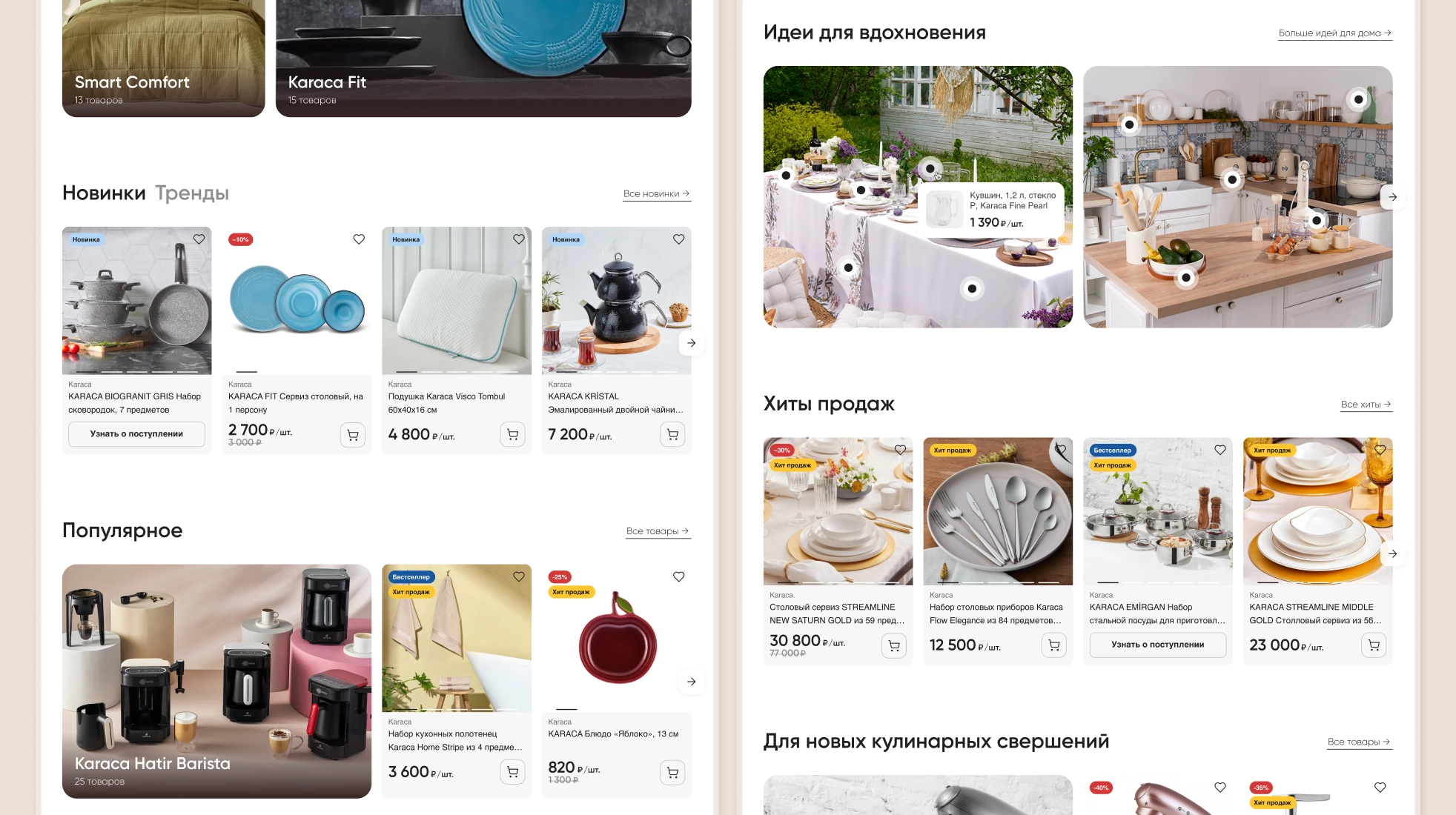Toggle favorite heart on EMİRGAN cookware set
This screenshot has width=1456, height=815.
(1220, 450)
